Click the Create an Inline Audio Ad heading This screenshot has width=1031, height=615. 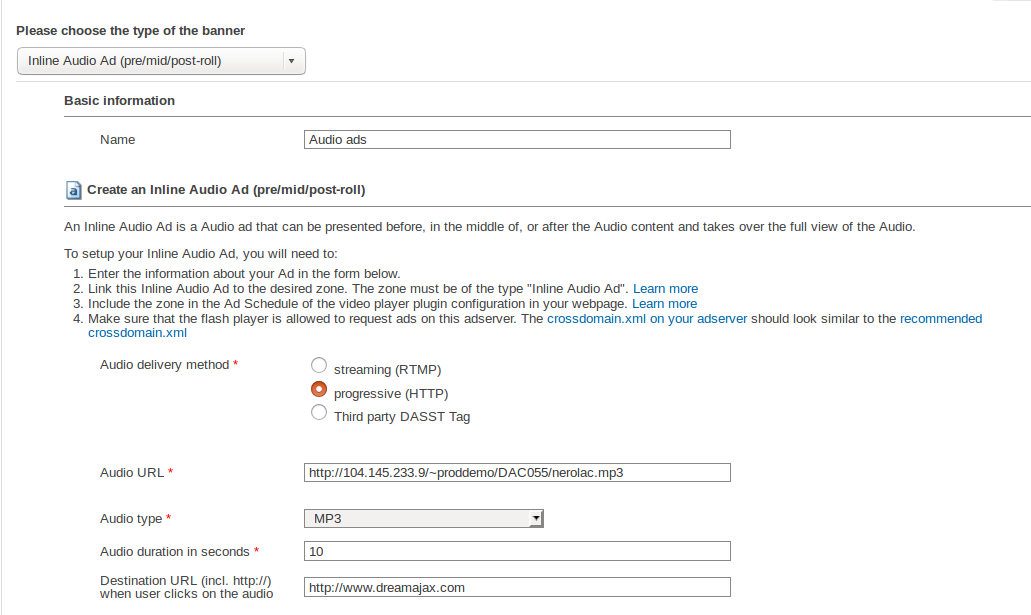226,189
